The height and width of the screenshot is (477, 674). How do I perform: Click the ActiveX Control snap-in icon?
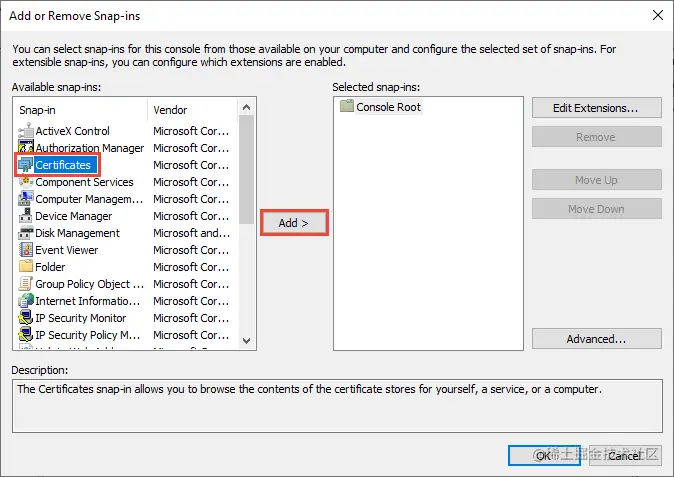tap(26, 131)
